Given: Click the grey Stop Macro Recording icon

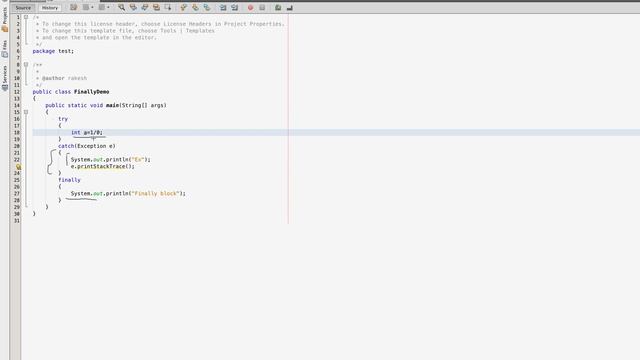Looking at the screenshot, I should (262, 7).
